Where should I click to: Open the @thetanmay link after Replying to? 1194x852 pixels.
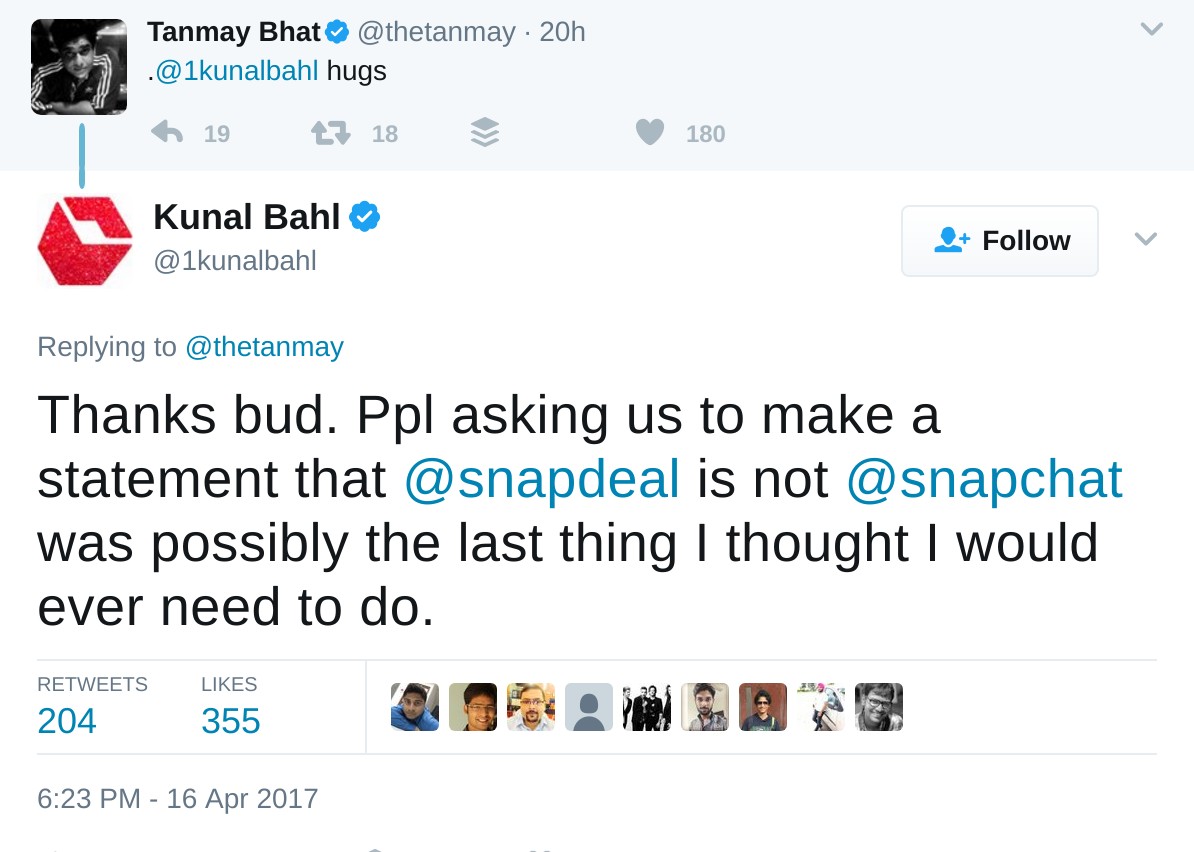point(264,347)
